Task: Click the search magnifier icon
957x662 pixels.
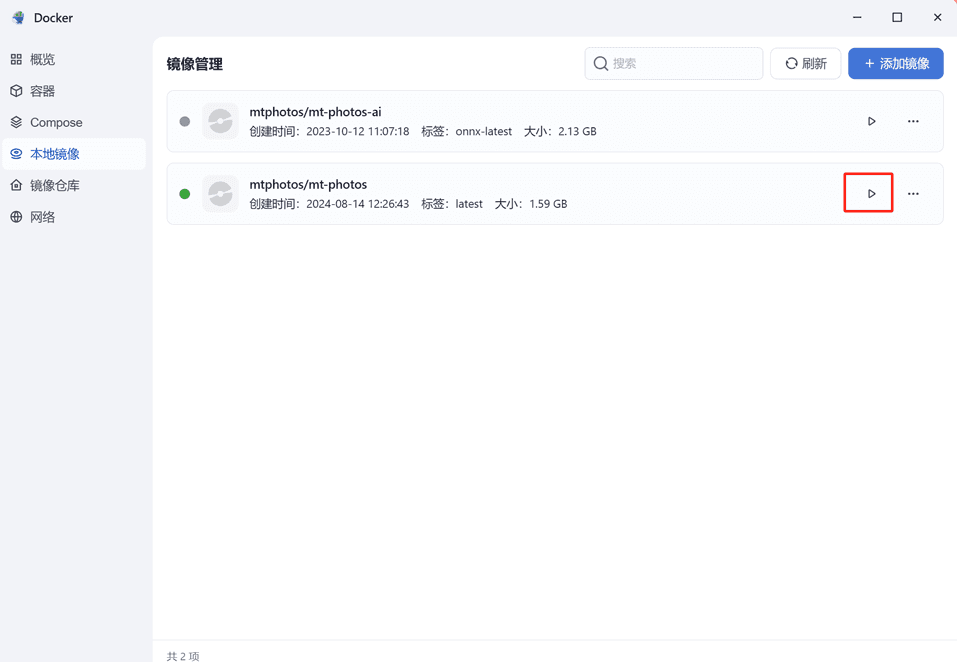Action: [x=601, y=63]
